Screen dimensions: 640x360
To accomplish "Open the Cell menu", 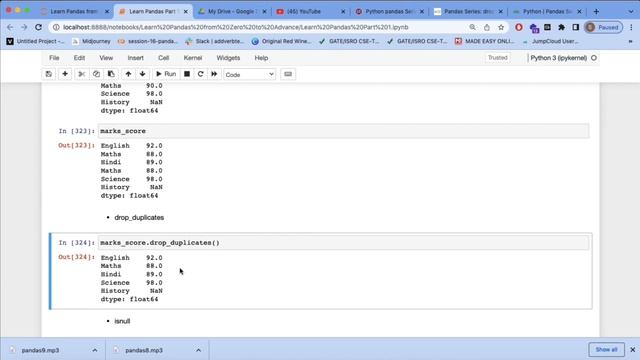I will [x=164, y=58].
